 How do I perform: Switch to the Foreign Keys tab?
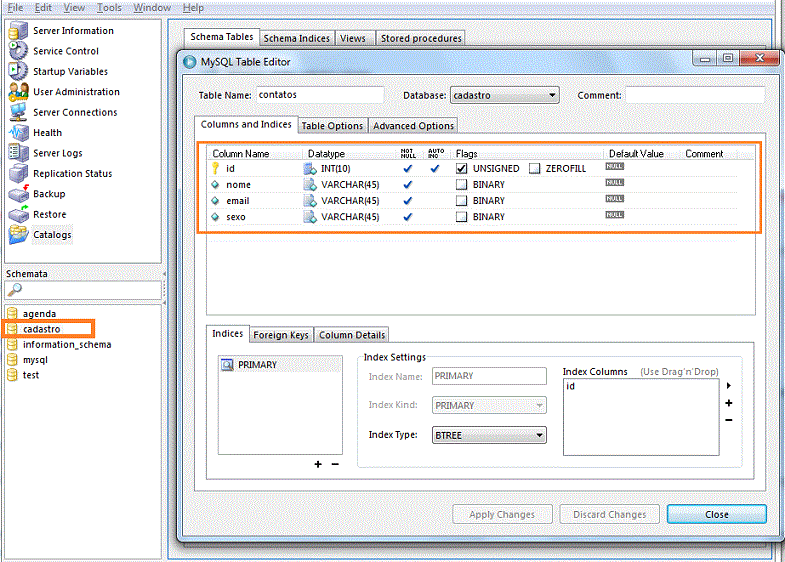click(x=281, y=335)
